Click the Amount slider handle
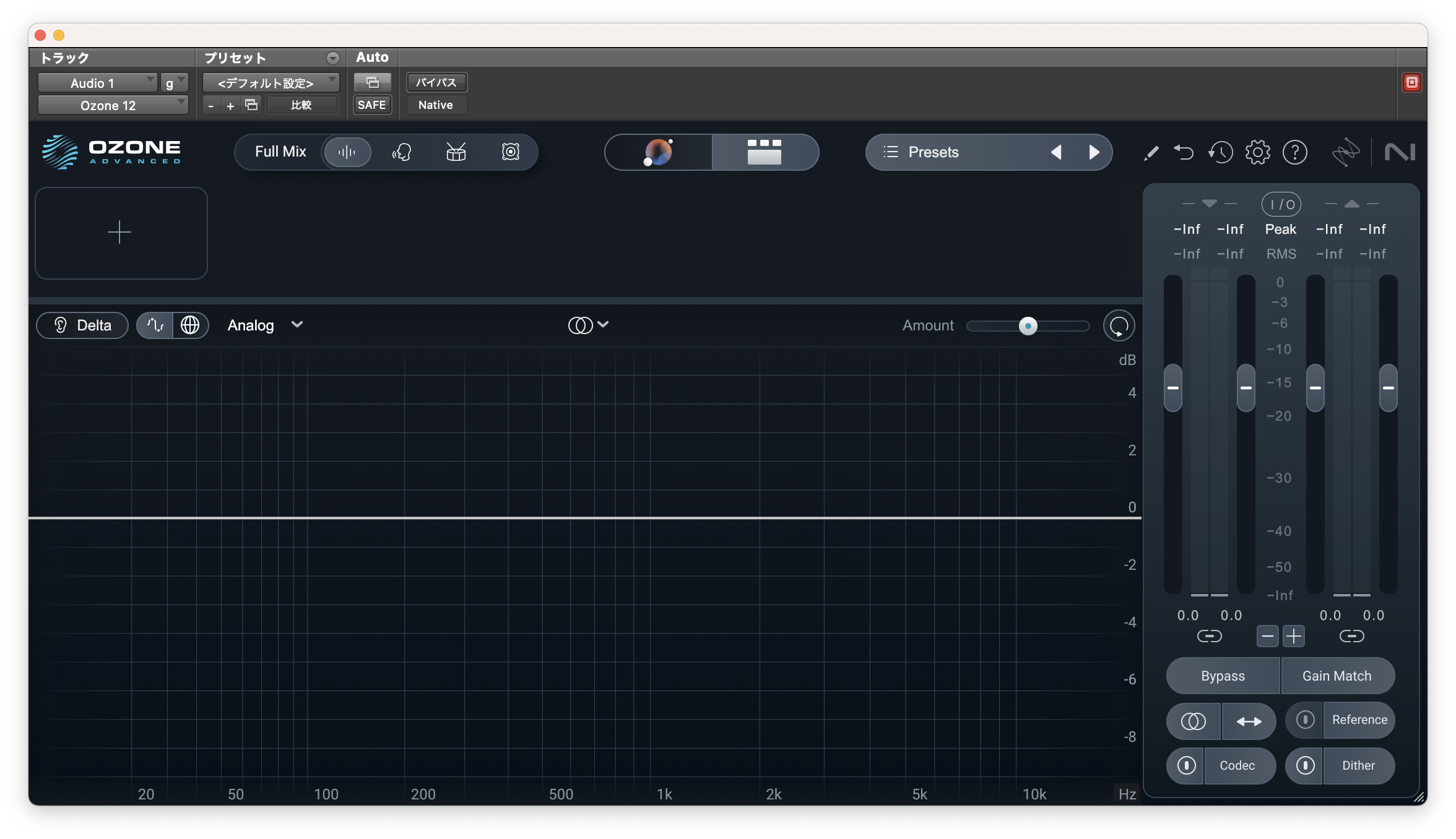This screenshot has height=839, width=1456. 1028,326
